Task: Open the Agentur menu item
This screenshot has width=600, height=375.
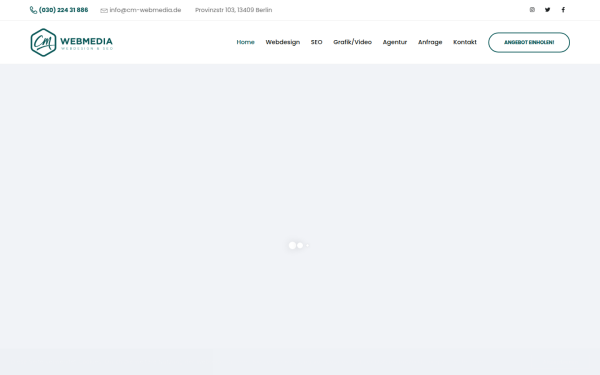Action: click(395, 42)
